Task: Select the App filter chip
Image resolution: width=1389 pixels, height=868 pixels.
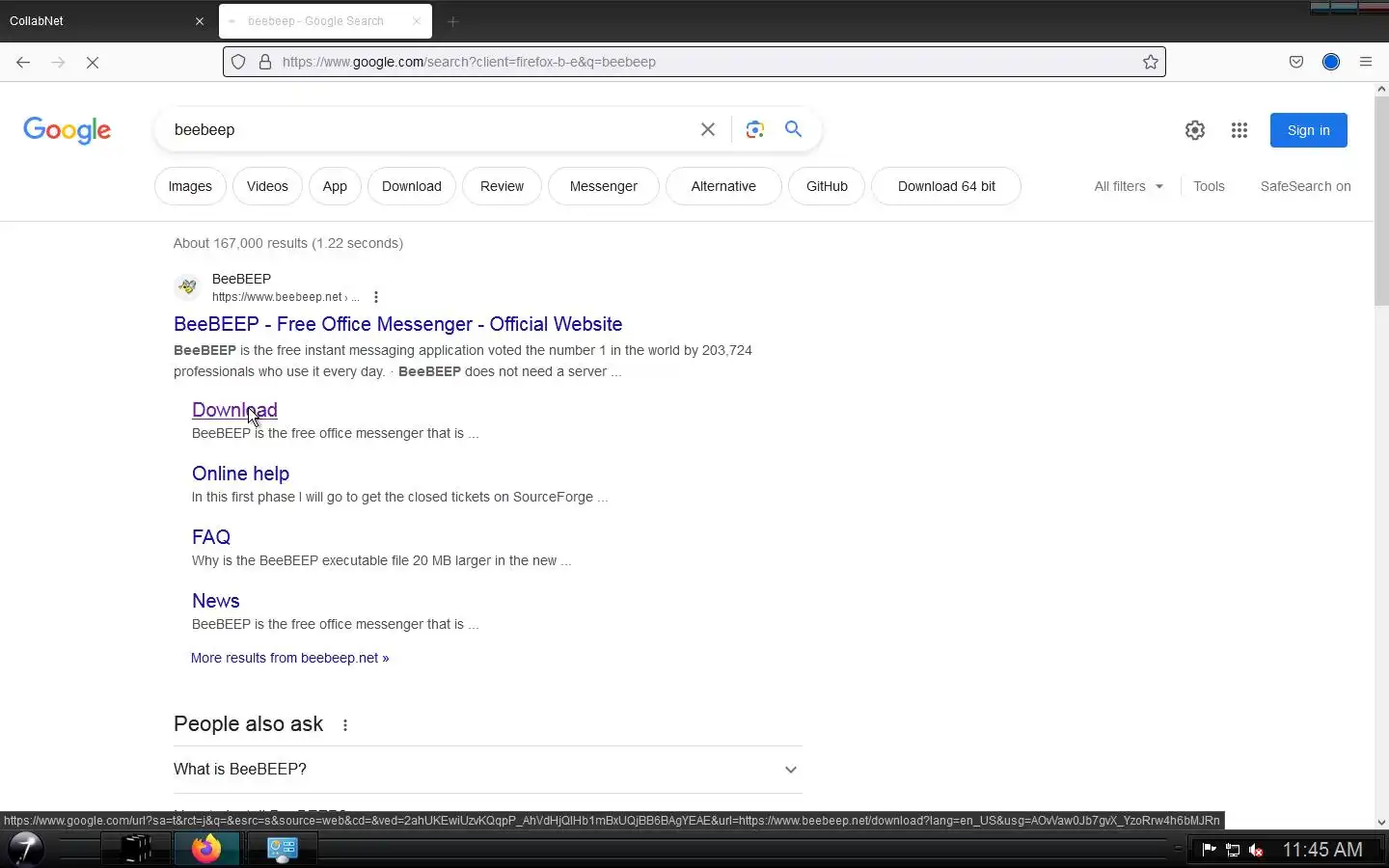Action: click(335, 186)
